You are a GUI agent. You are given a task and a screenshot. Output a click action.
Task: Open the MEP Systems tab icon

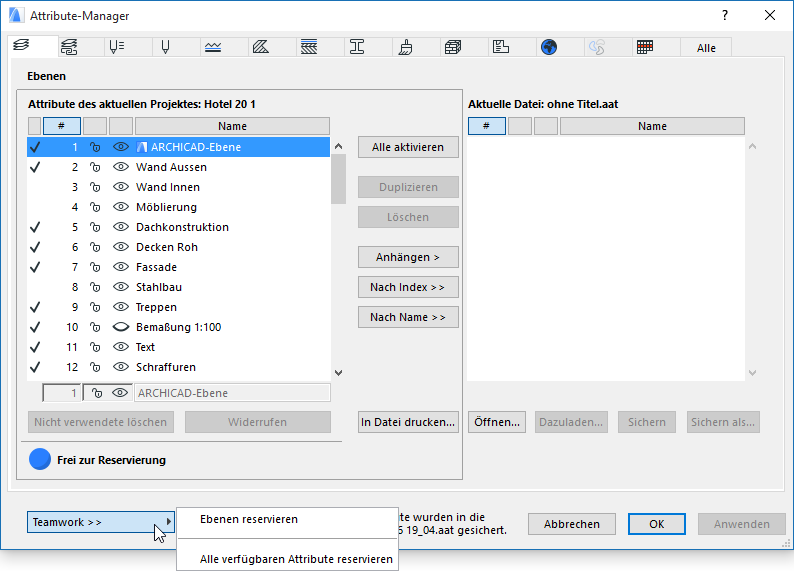(597, 47)
